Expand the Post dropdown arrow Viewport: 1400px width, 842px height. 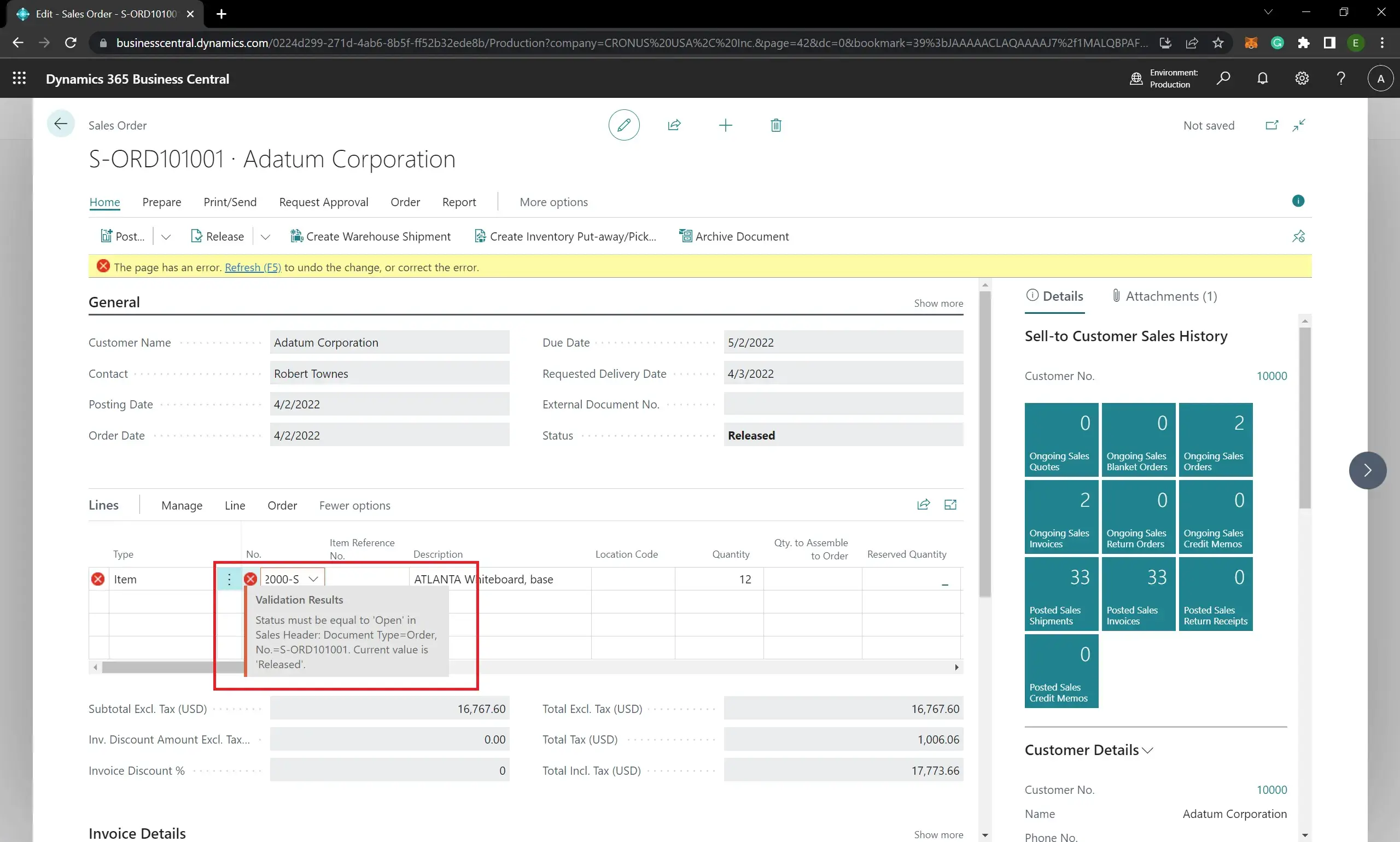click(x=166, y=237)
